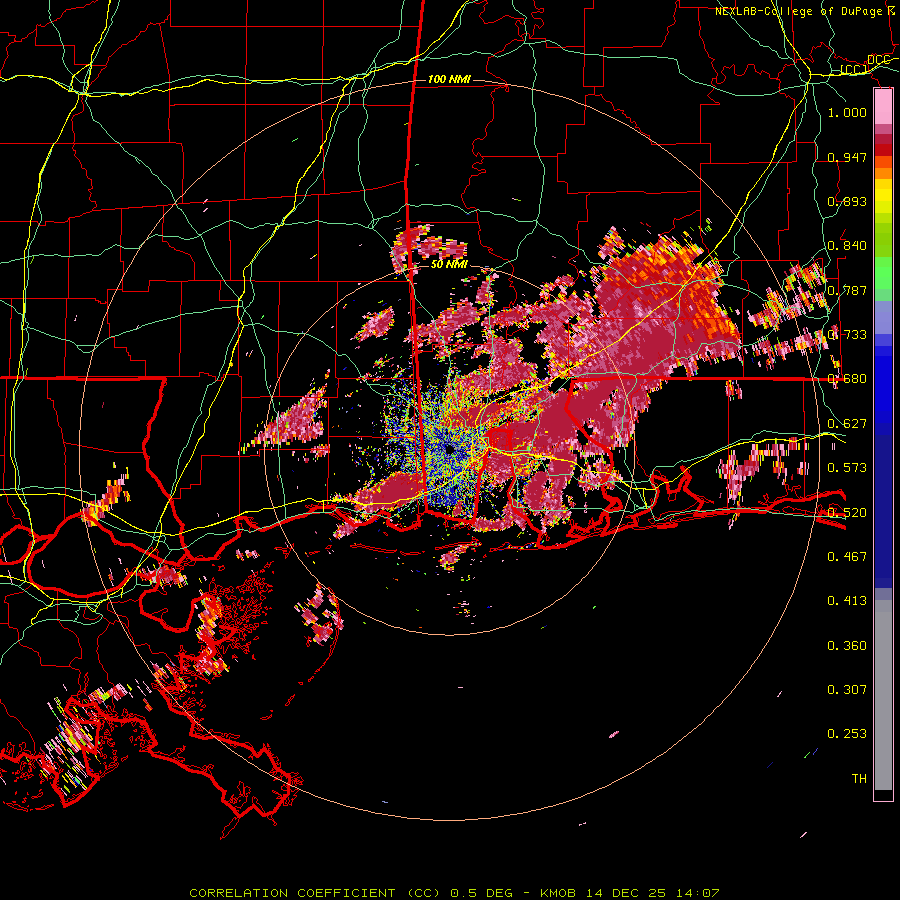
Task: Click the 0.307 legend value
Action: point(847,690)
